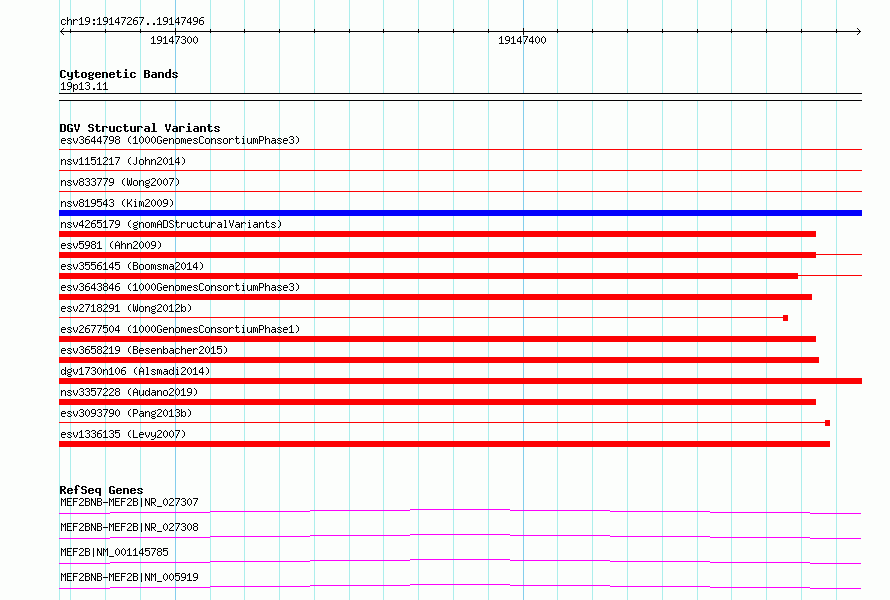This screenshot has height=600, width=890.
Task: Select the red esv3643846 variant bar
Action: click(x=435, y=297)
